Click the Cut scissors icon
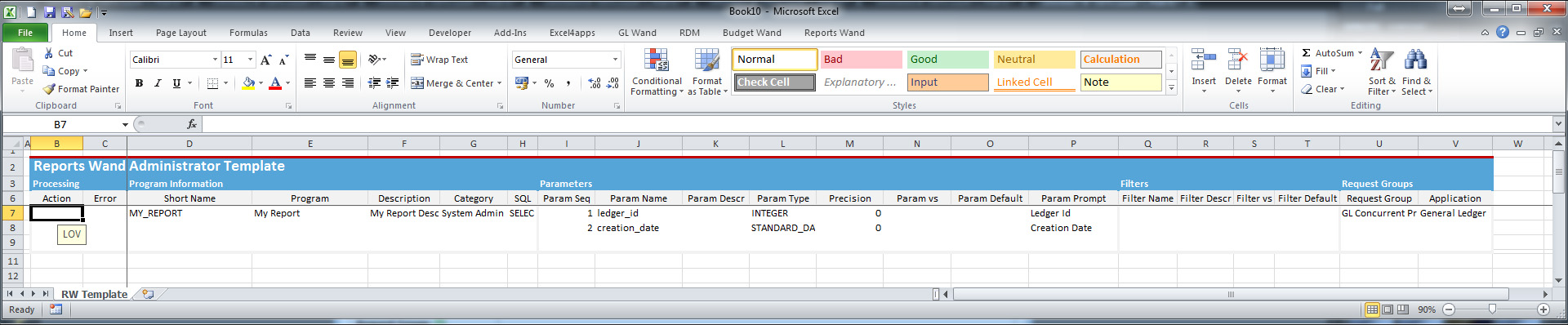Screen dimensions: 1568x325 49,53
